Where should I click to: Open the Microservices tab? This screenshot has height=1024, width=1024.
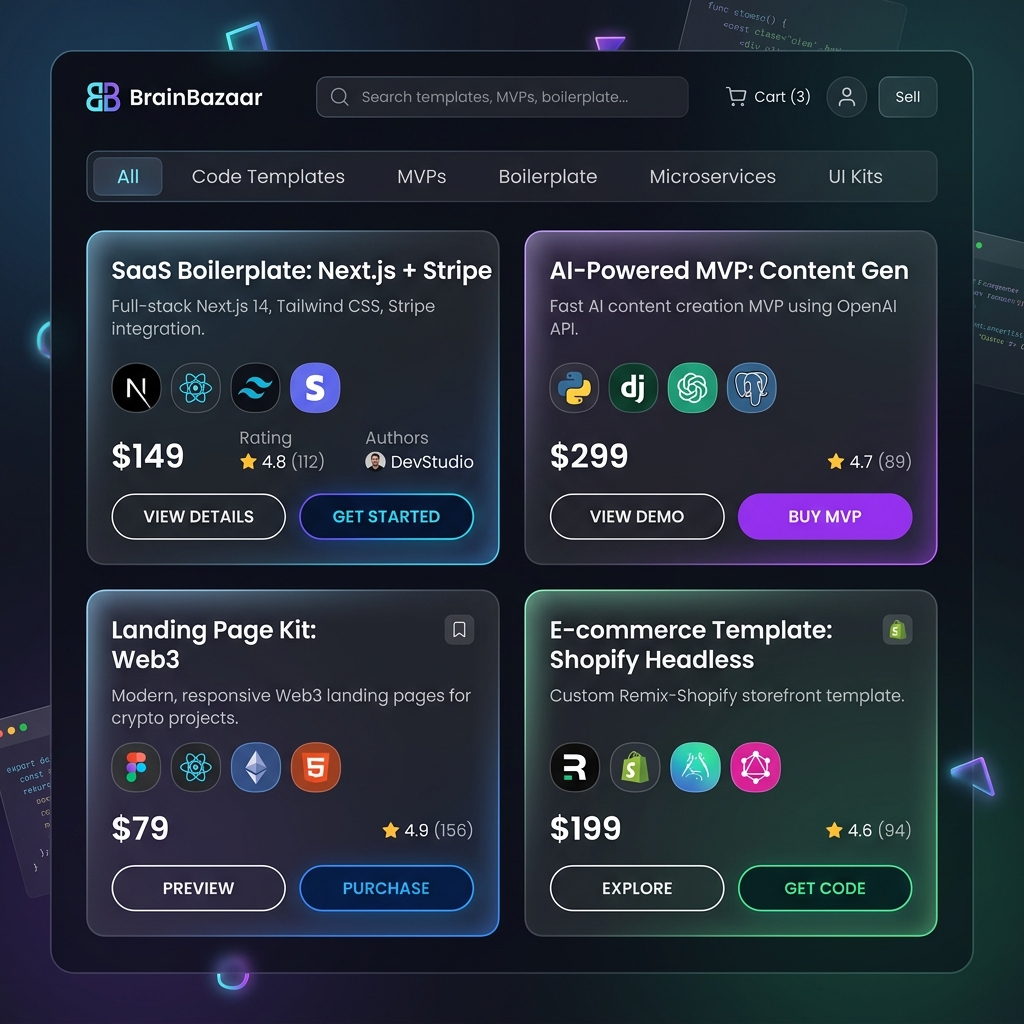click(712, 176)
